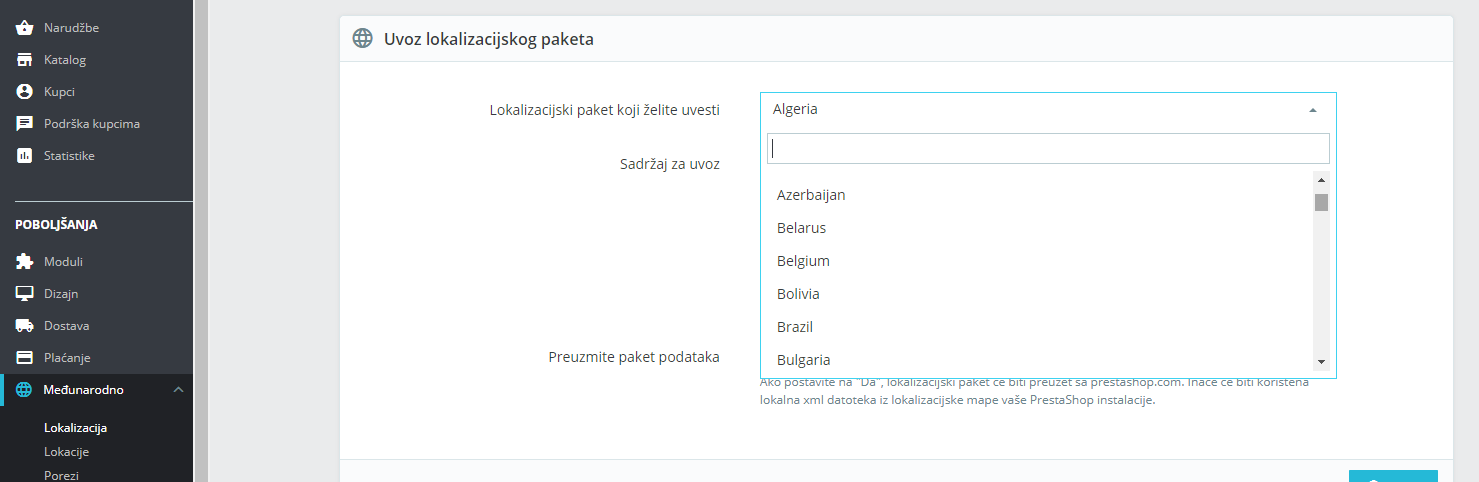The image size is (1479, 482).
Task: Click the Dostava truck icon
Action: (25, 326)
